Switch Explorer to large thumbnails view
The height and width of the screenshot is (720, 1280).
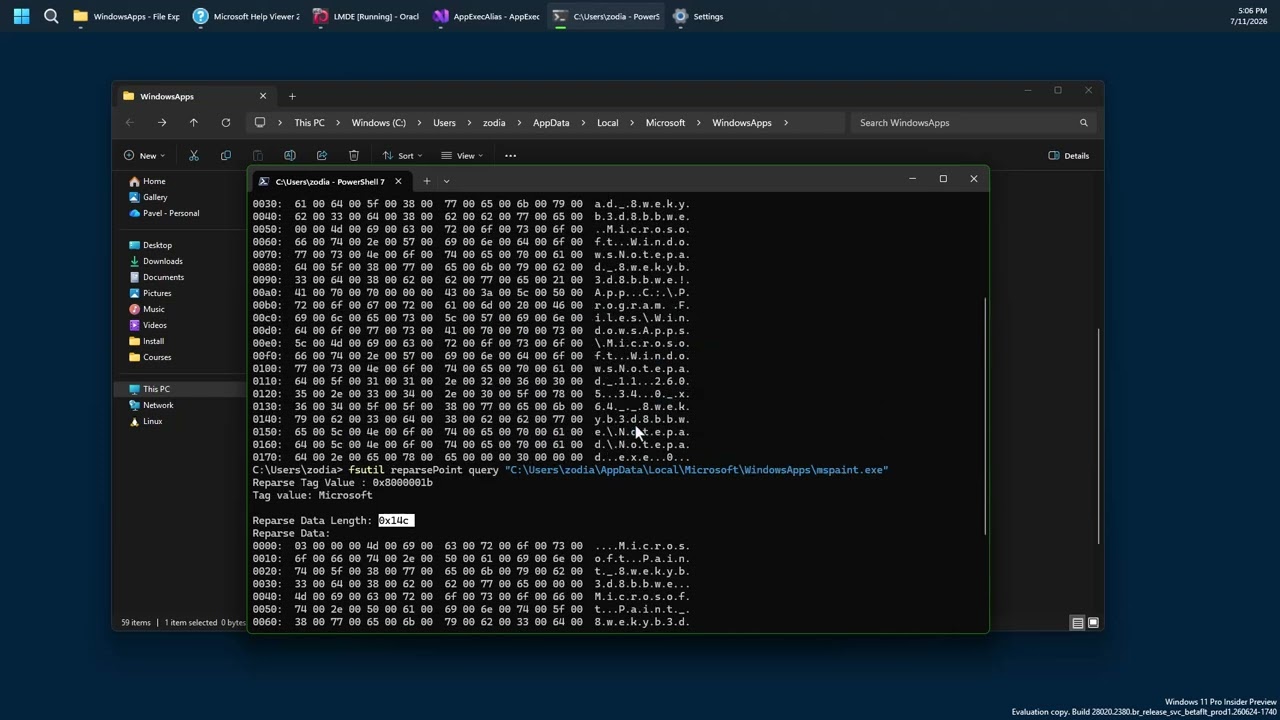1093,622
